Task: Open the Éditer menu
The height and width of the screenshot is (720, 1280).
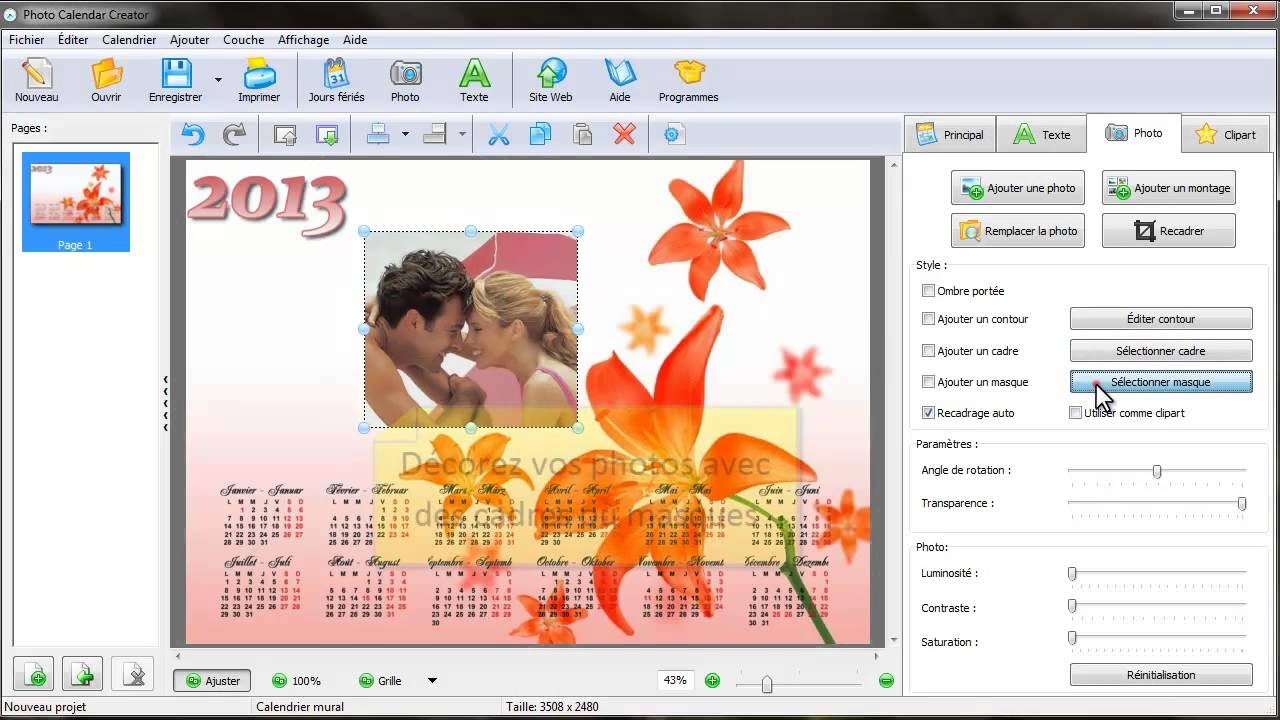Action: [x=73, y=40]
